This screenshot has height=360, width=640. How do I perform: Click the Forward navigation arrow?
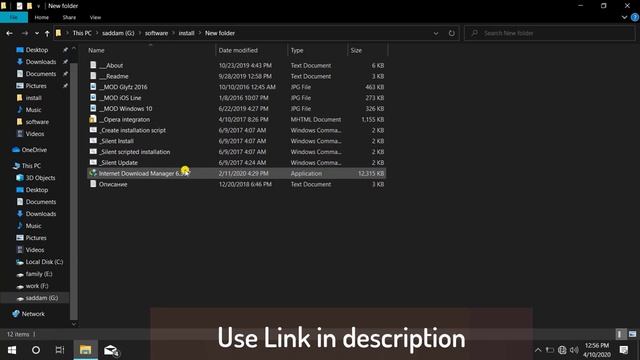pyautogui.click(x=25, y=33)
